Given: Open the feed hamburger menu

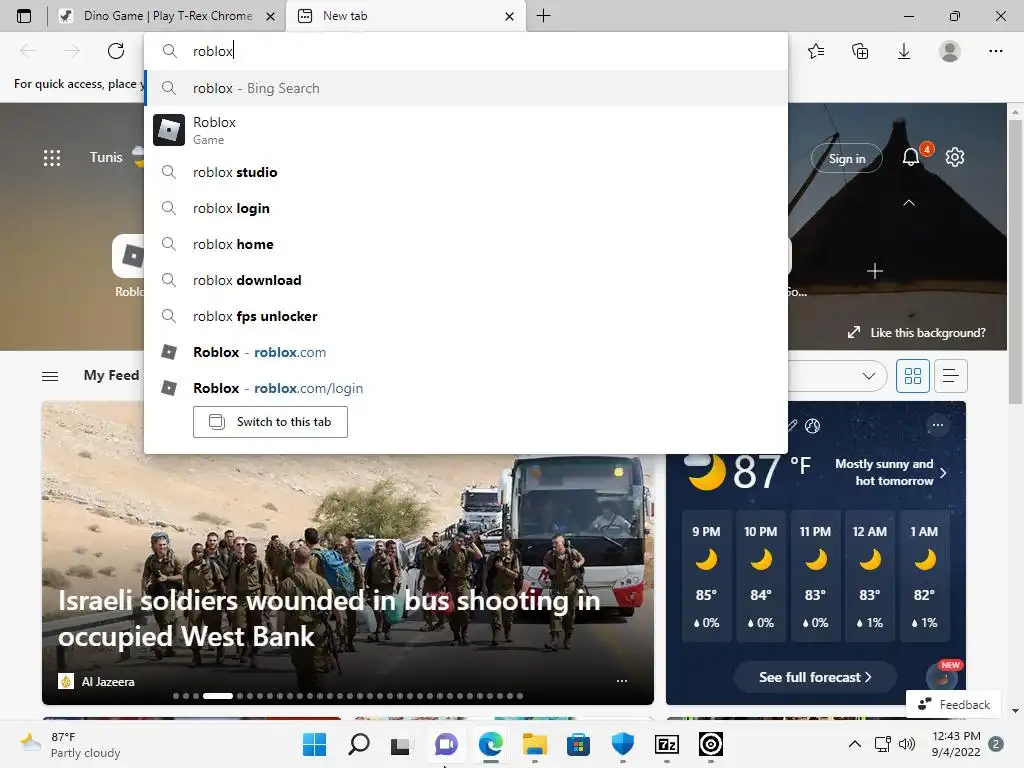Looking at the screenshot, I should coord(50,376).
